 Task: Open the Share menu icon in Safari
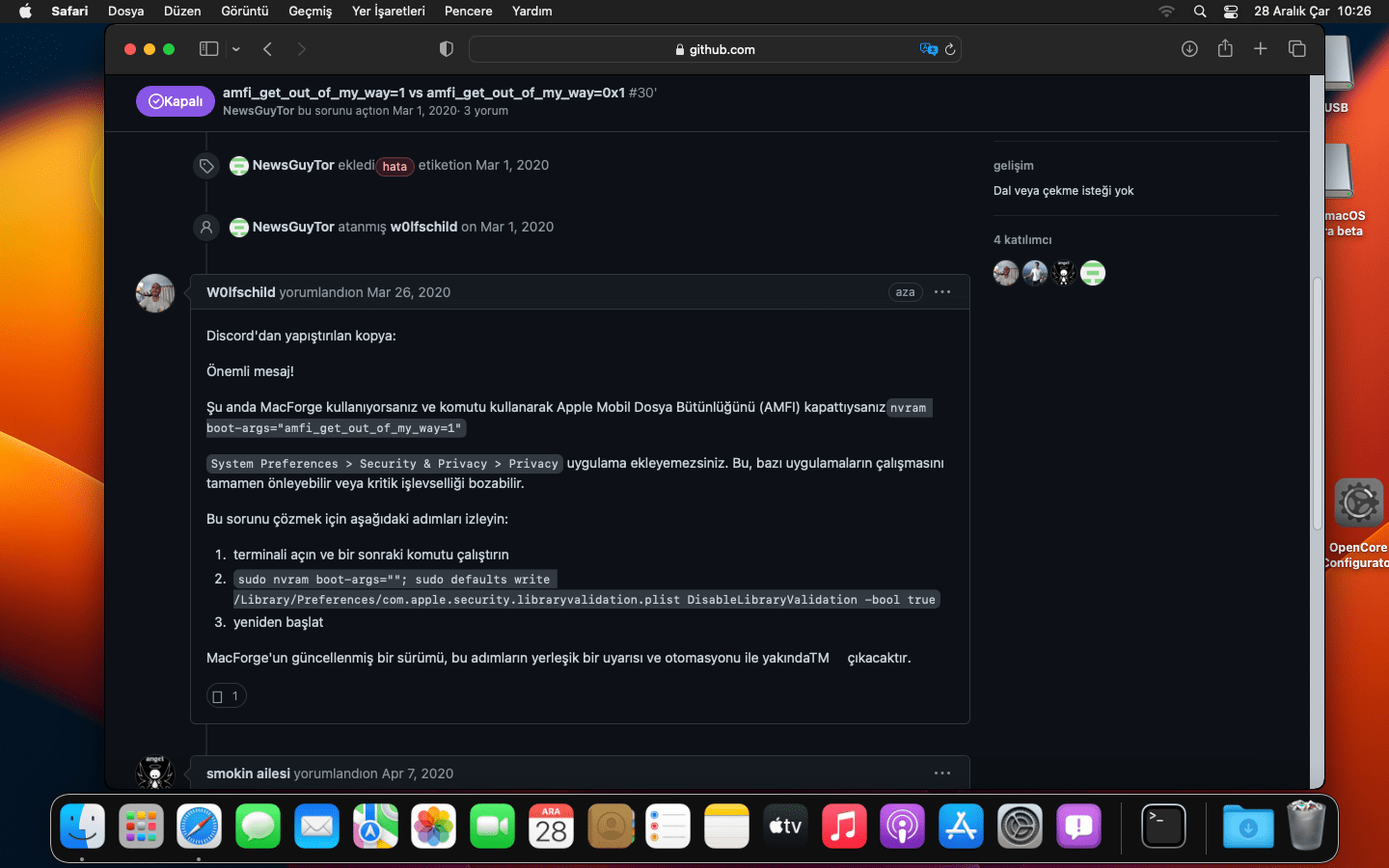click(x=1225, y=48)
